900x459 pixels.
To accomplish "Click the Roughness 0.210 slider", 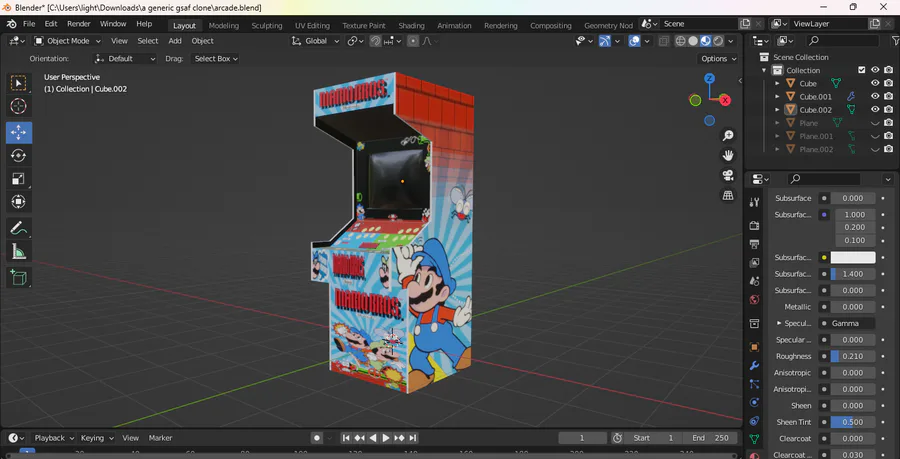I will click(x=853, y=356).
